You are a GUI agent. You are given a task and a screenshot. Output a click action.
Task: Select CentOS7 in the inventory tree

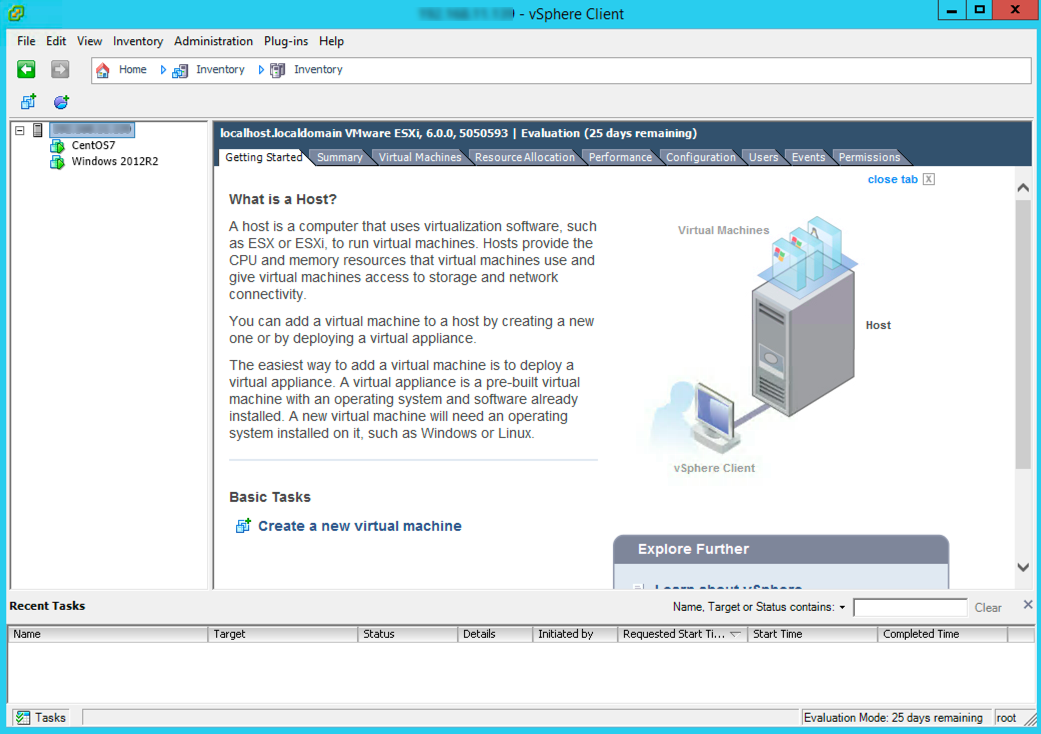point(94,145)
